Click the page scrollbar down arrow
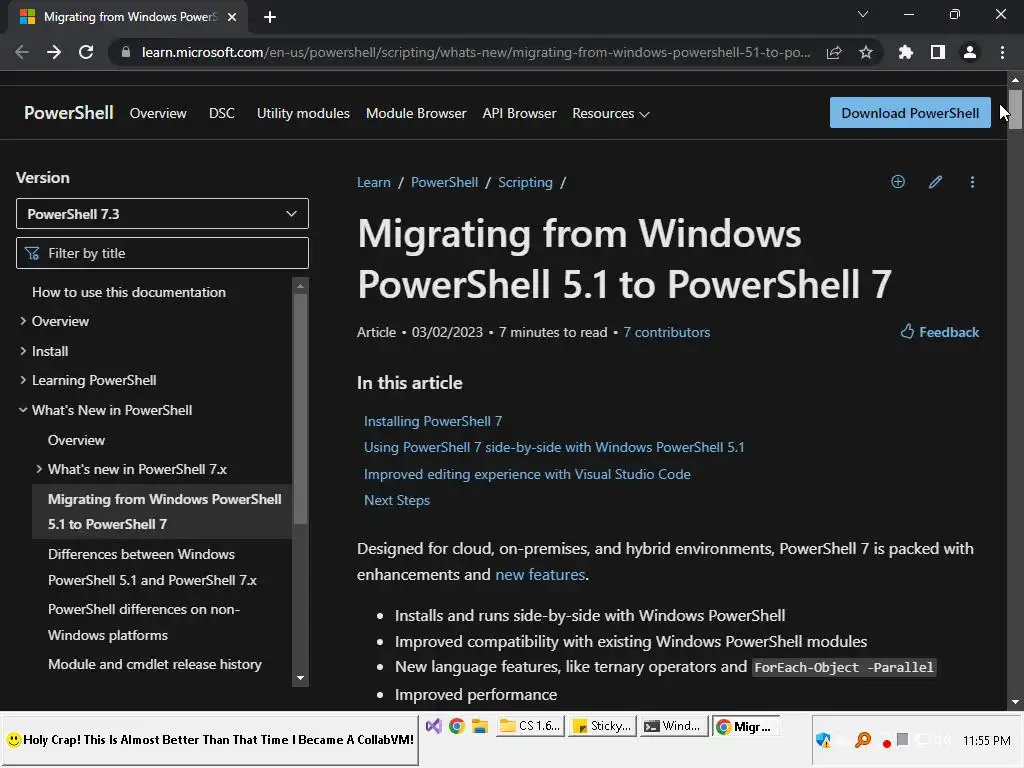Screen dimensions: 1024x768 (x=1015, y=702)
